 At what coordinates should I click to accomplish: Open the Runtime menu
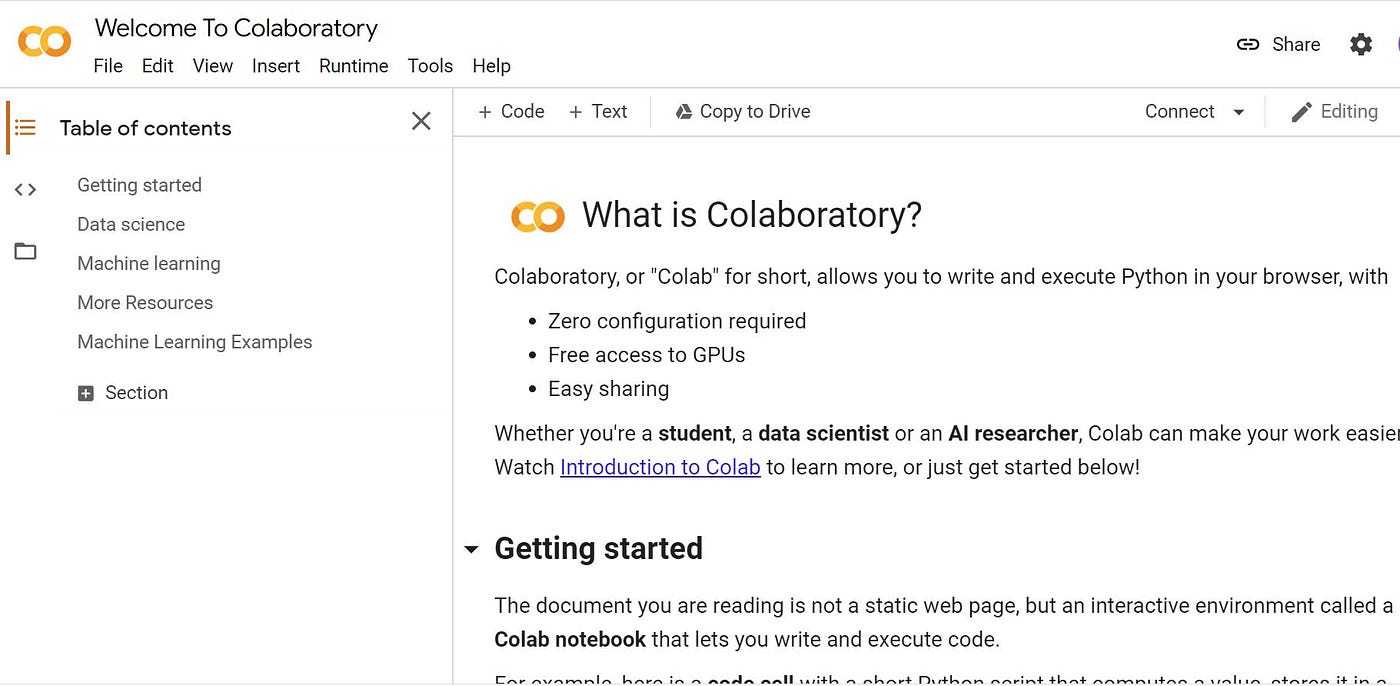coord(353,66)
